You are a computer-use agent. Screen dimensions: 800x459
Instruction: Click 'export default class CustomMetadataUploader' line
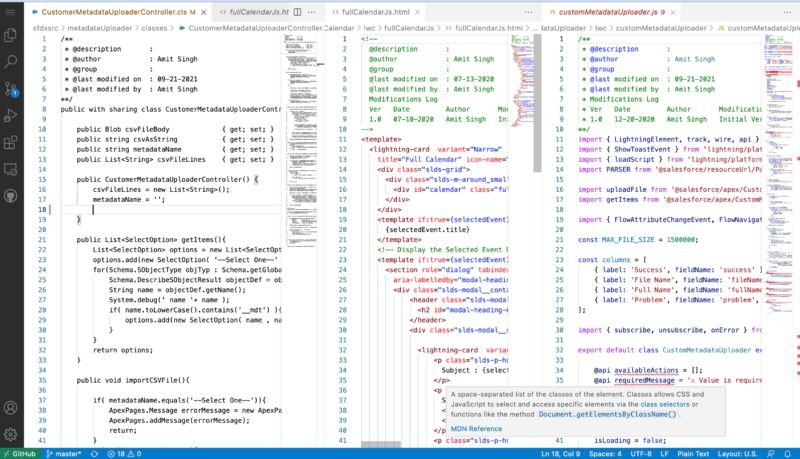tap(670, 350)
